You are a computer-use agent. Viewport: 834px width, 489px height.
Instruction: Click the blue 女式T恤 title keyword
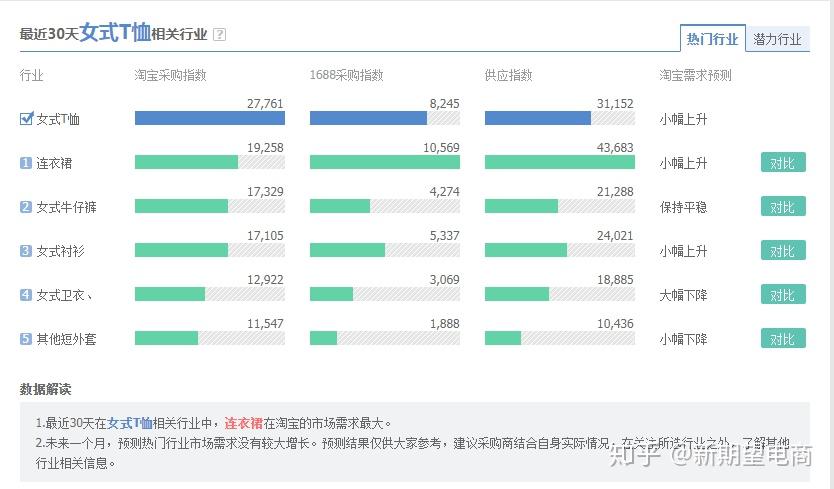115,32
